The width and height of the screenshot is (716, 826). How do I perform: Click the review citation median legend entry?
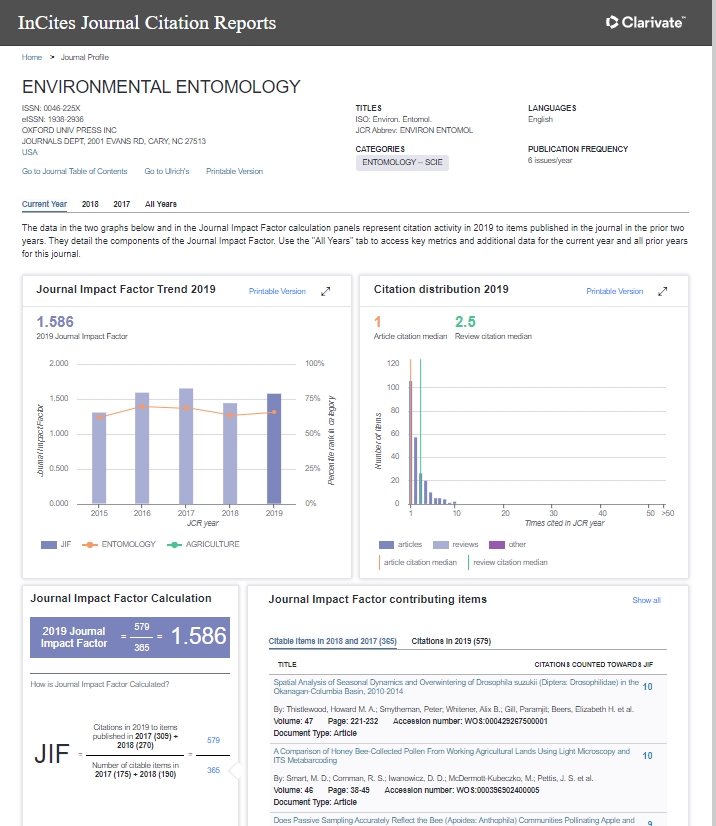tap(510, 562)
